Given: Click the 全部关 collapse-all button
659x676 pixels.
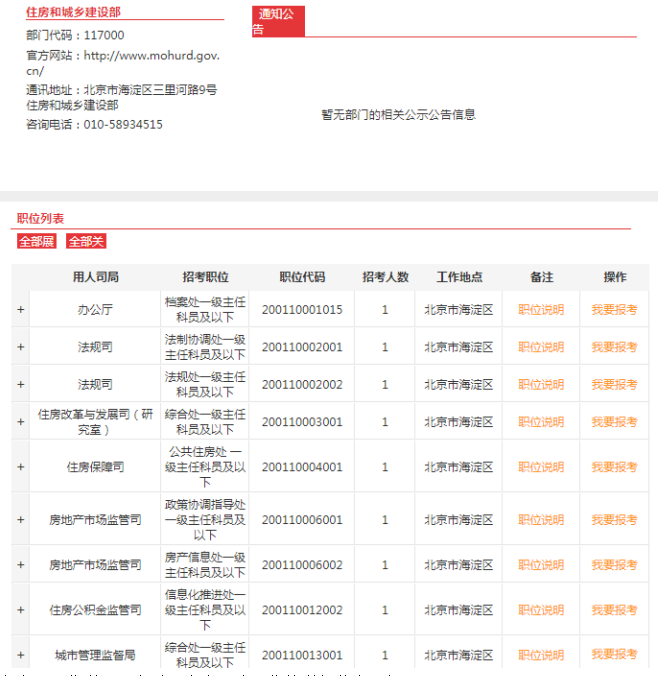Looking at the screenshot, I should 86,241.
